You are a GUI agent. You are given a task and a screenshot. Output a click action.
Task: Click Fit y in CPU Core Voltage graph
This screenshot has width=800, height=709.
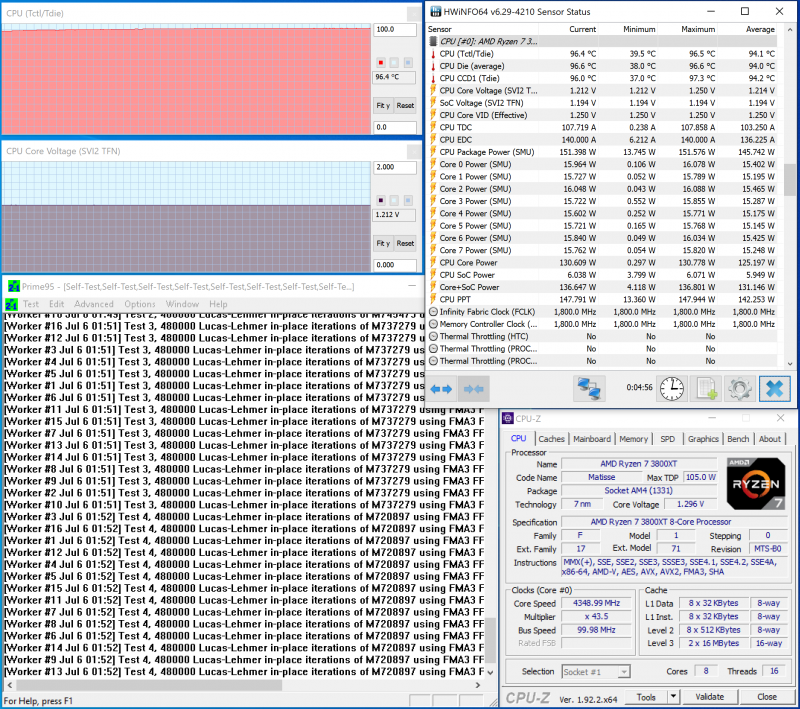point(383,243)
